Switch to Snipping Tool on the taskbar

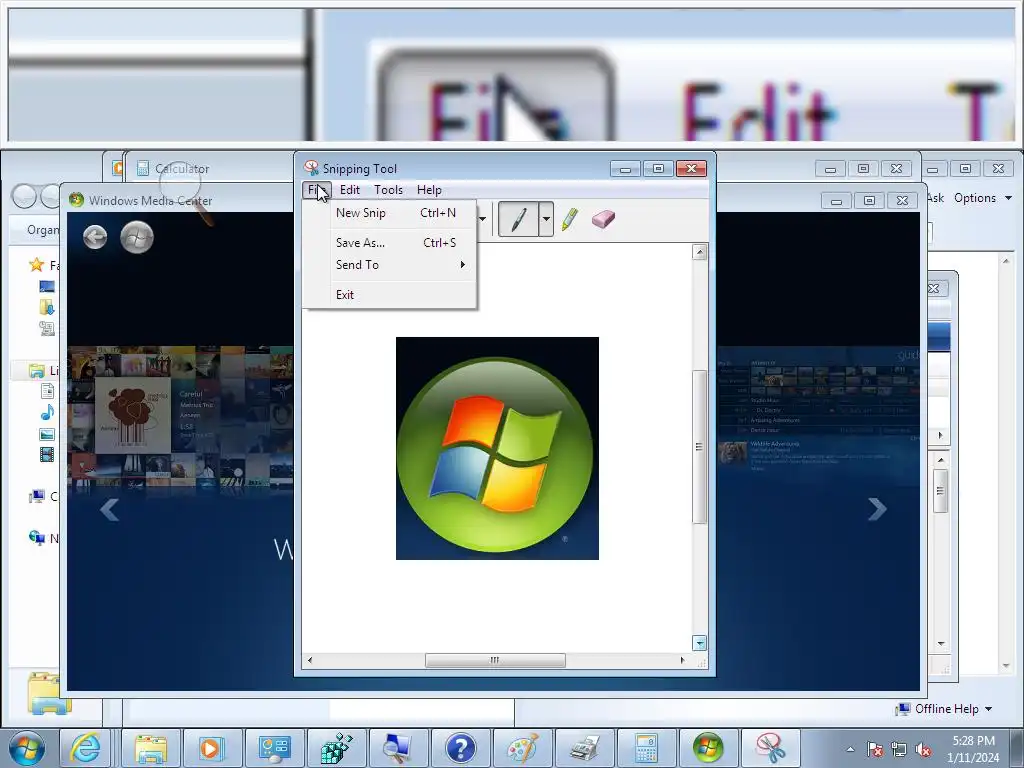(x=771, y=748)
